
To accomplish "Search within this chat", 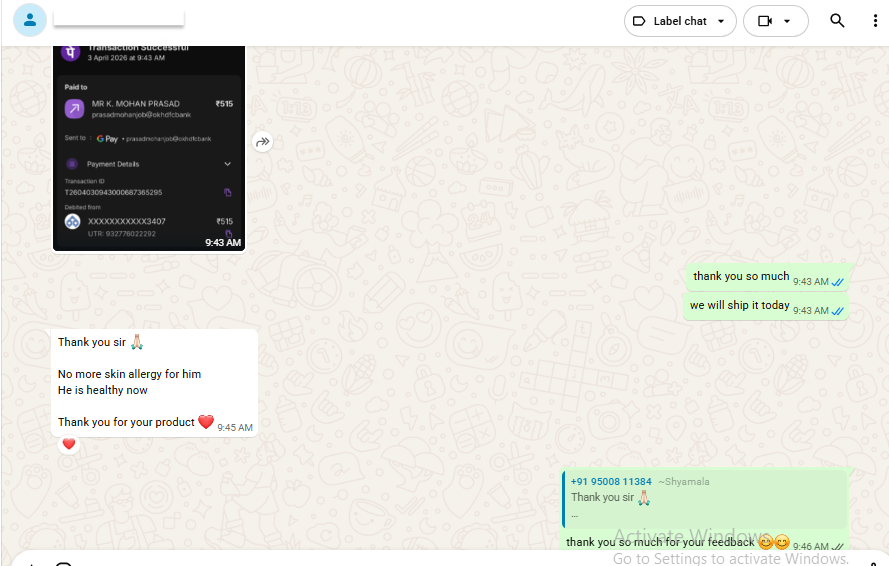I will click(x=837, y=20).
